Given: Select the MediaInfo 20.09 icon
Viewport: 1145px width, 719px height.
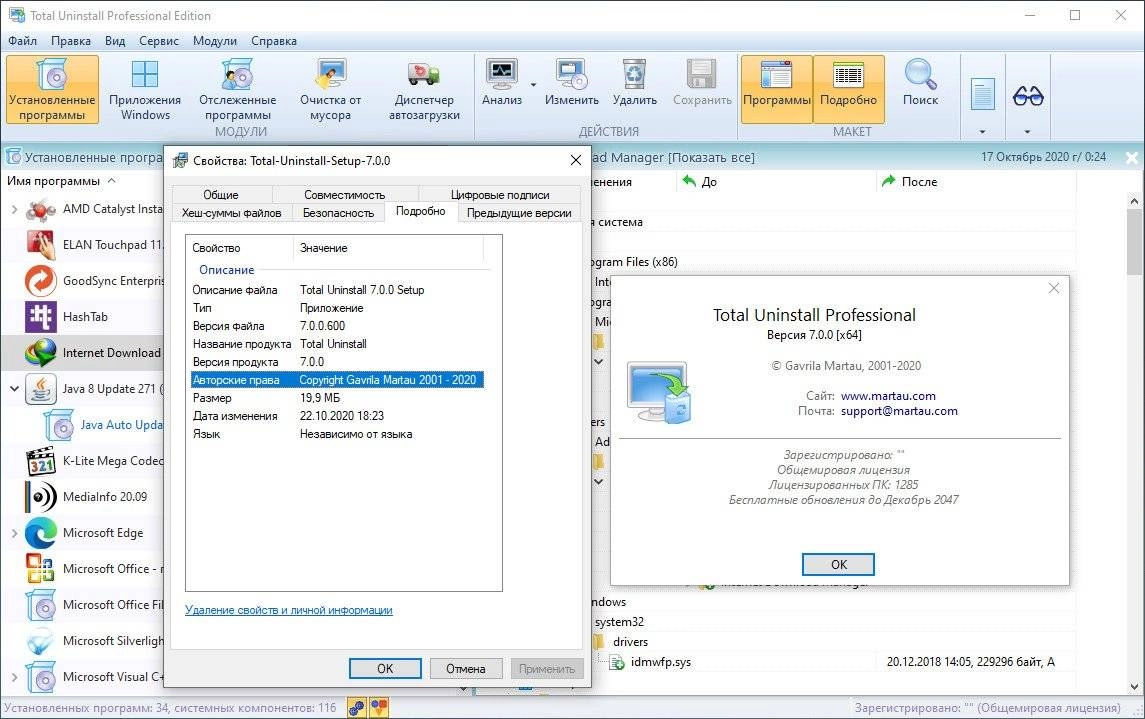Looking at the screenshot, I should [41, 497].
